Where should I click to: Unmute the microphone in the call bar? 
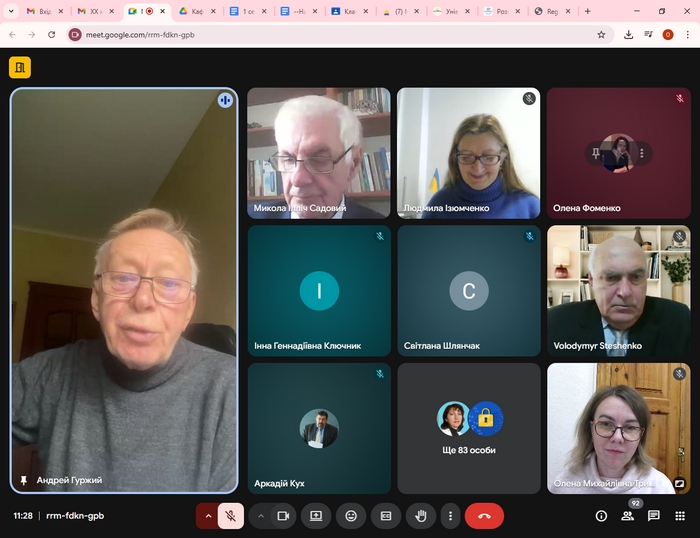231,516
